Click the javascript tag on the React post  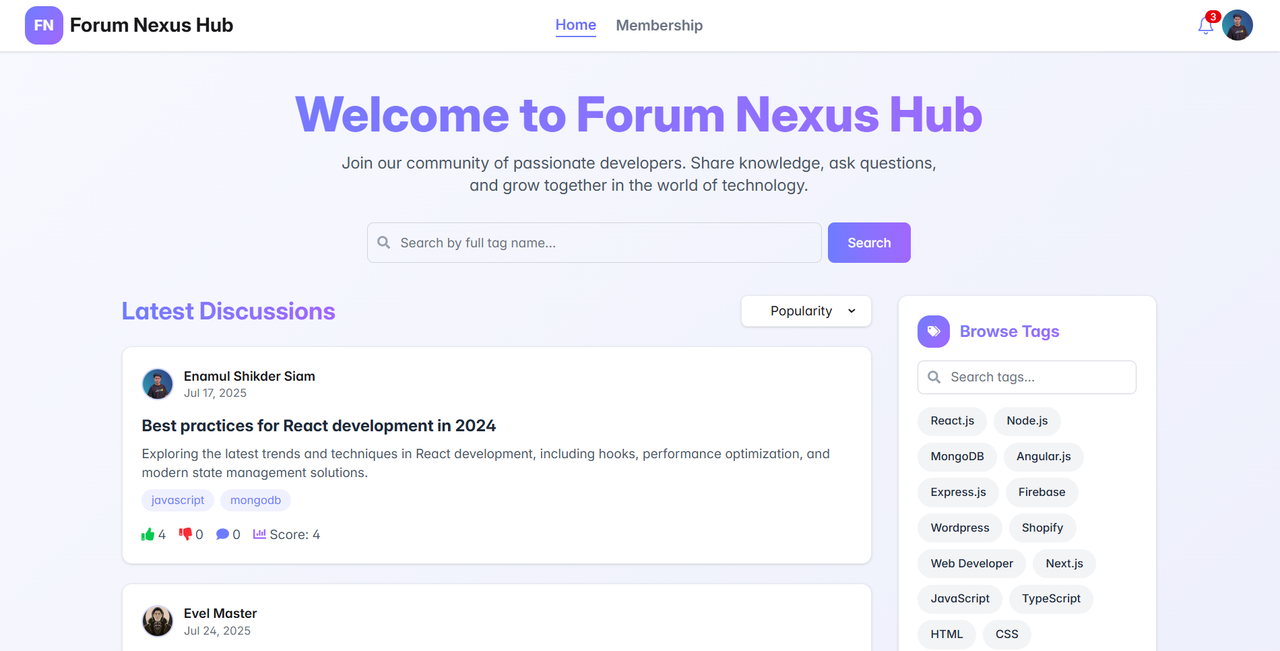pyautogui.click(x=178, y=500)
